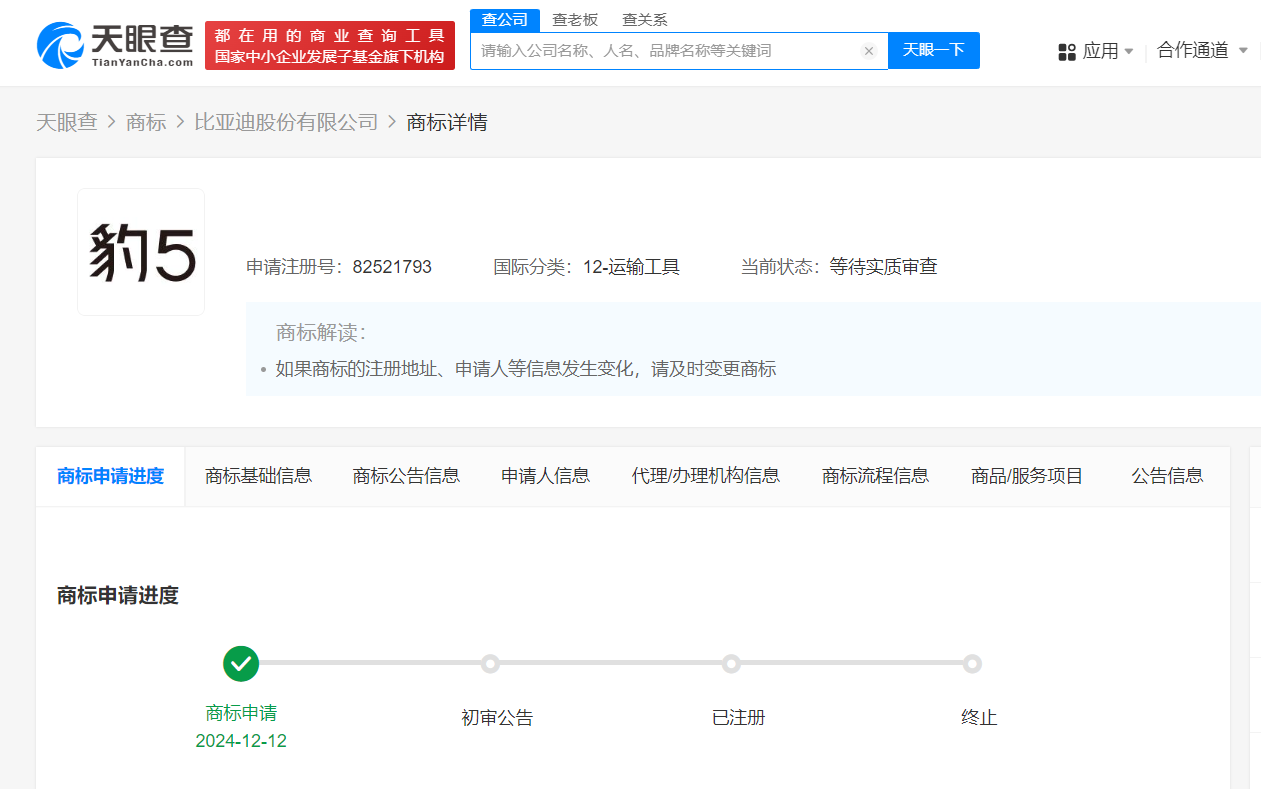Open the 应用 grid icon menu

coord(1067,52)
